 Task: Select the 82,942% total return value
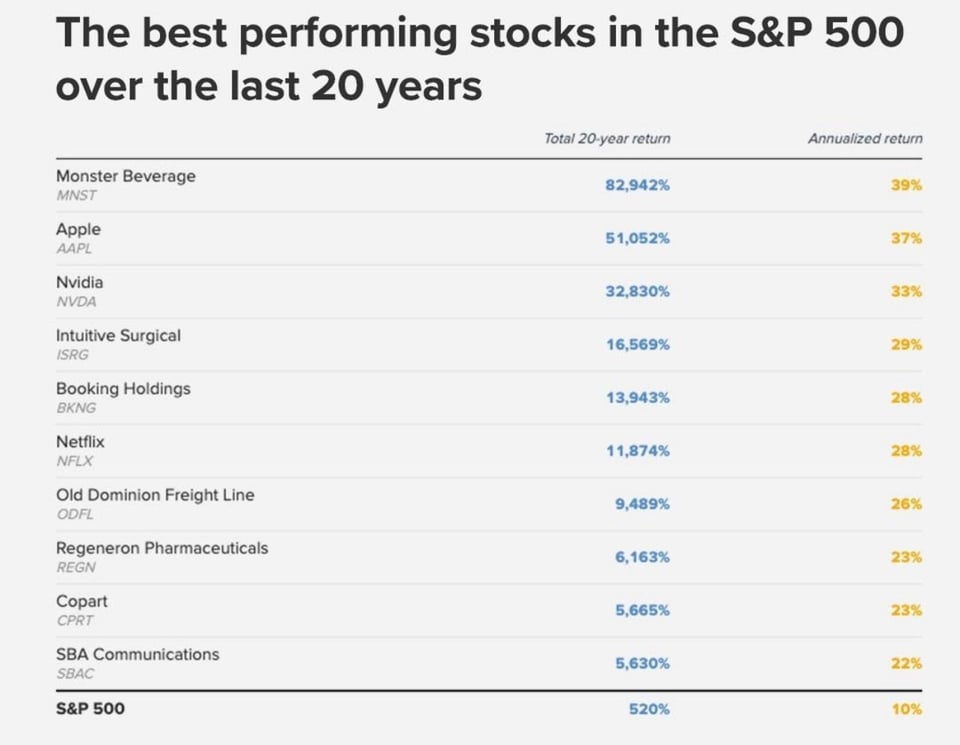(x=637, y=186)
